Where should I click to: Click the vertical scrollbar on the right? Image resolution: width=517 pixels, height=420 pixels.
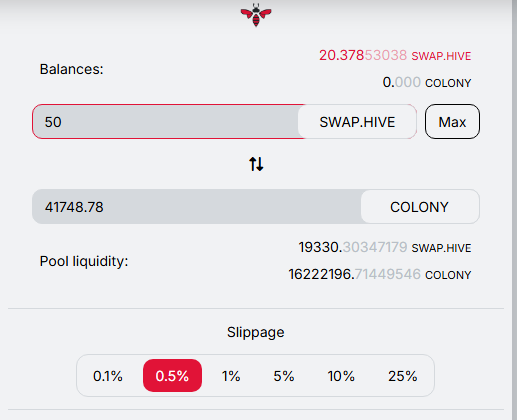(515, 210)
